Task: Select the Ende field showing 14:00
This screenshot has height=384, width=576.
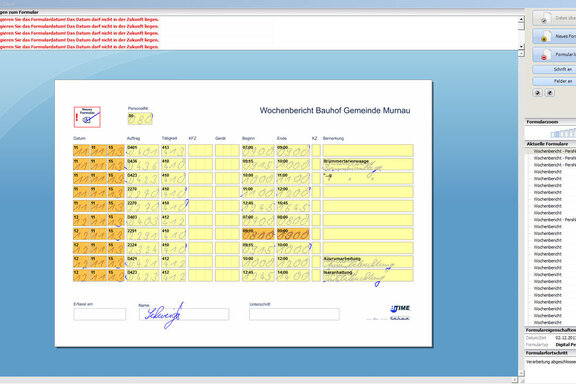Action: tap(293, 276)
